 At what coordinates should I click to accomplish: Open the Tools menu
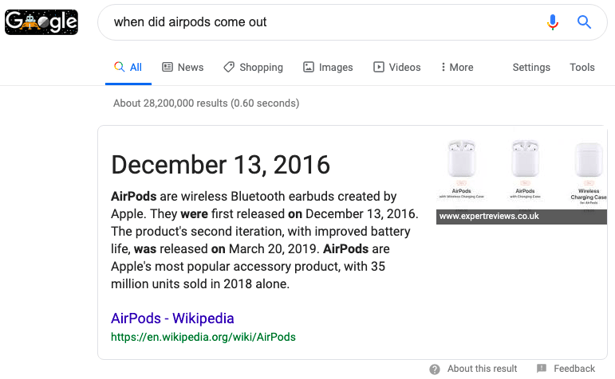coord(582,67)
